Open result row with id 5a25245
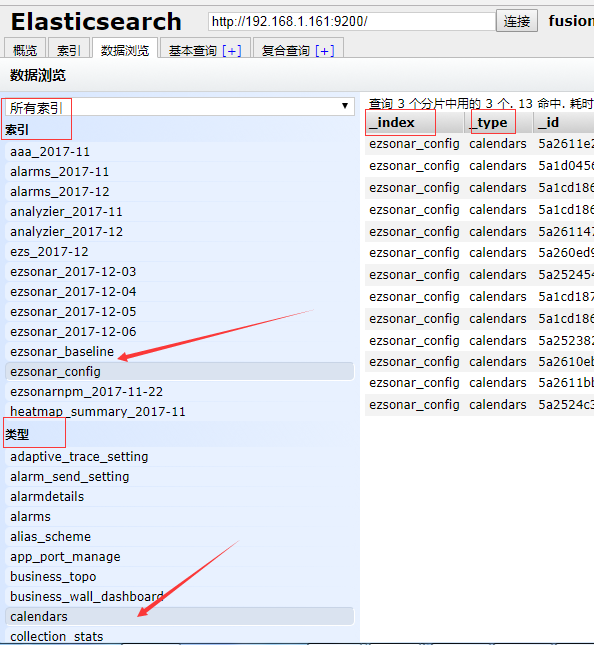The image size is (594, 645). (479, 275)
